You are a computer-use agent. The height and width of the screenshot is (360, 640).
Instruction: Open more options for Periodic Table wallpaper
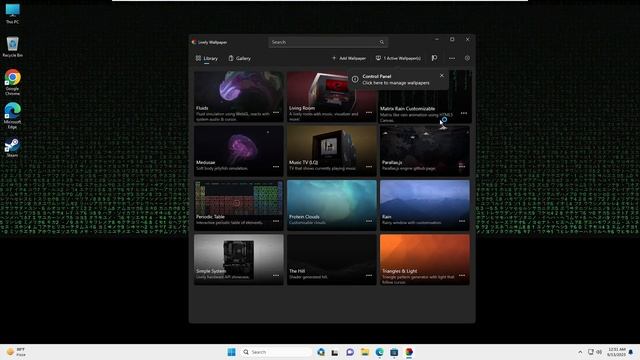[x=276, y=221]
